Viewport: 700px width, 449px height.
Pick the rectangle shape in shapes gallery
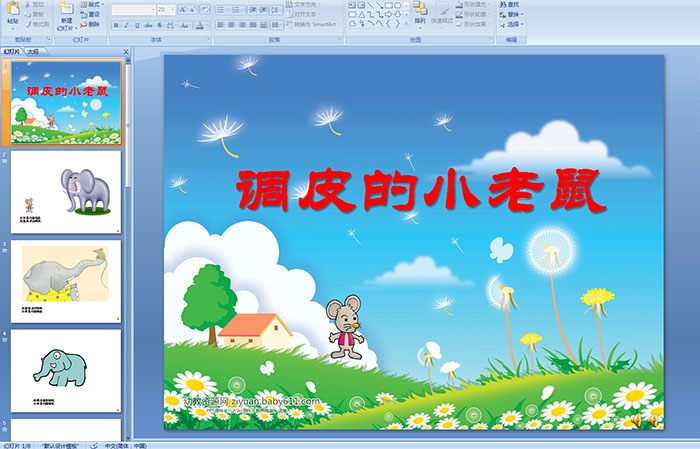[388, 5]
